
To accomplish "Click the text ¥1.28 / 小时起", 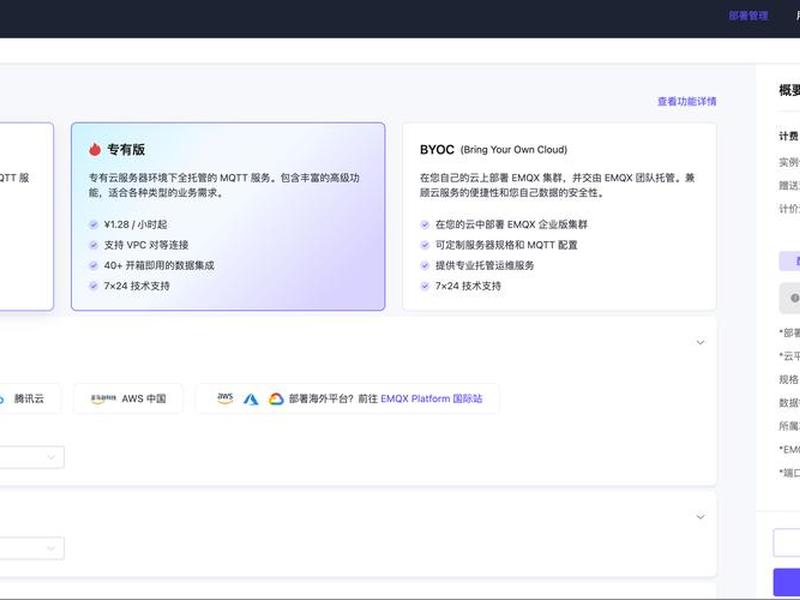I will click(135, 224).
